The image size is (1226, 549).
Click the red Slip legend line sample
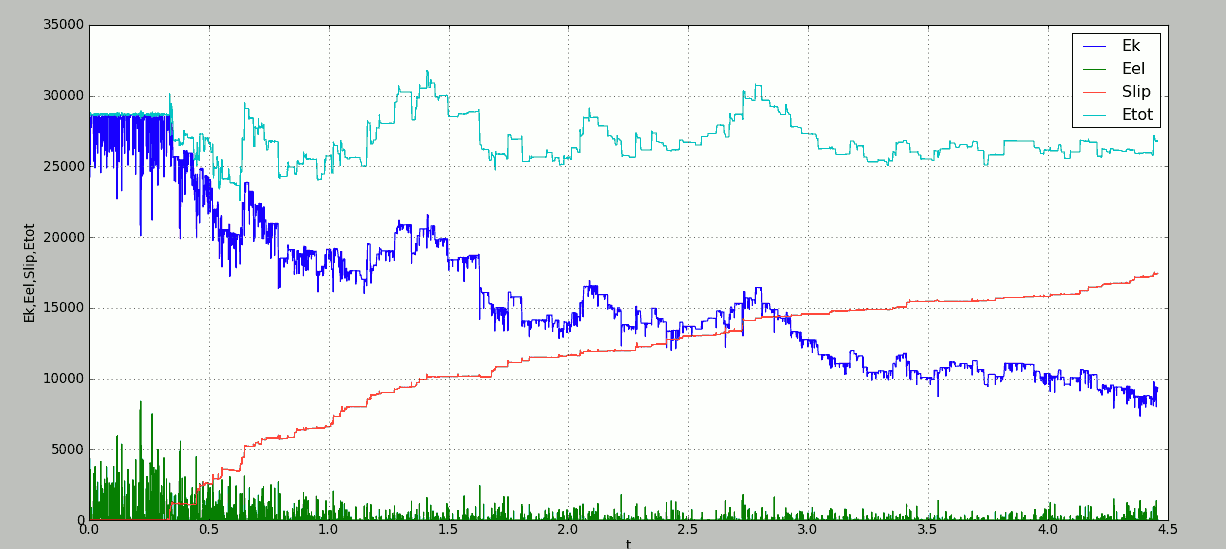click(x=1095, y=92)
